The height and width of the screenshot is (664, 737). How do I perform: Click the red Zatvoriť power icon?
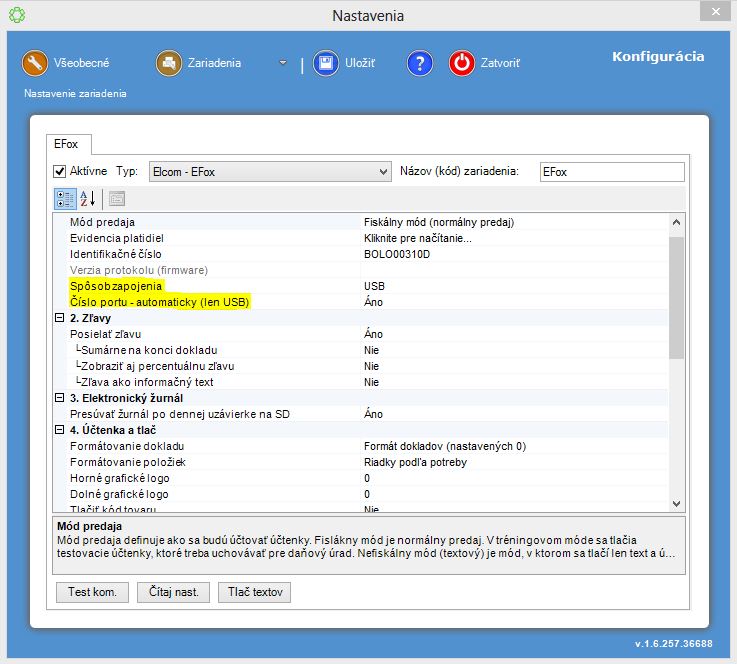coord(462,63)
